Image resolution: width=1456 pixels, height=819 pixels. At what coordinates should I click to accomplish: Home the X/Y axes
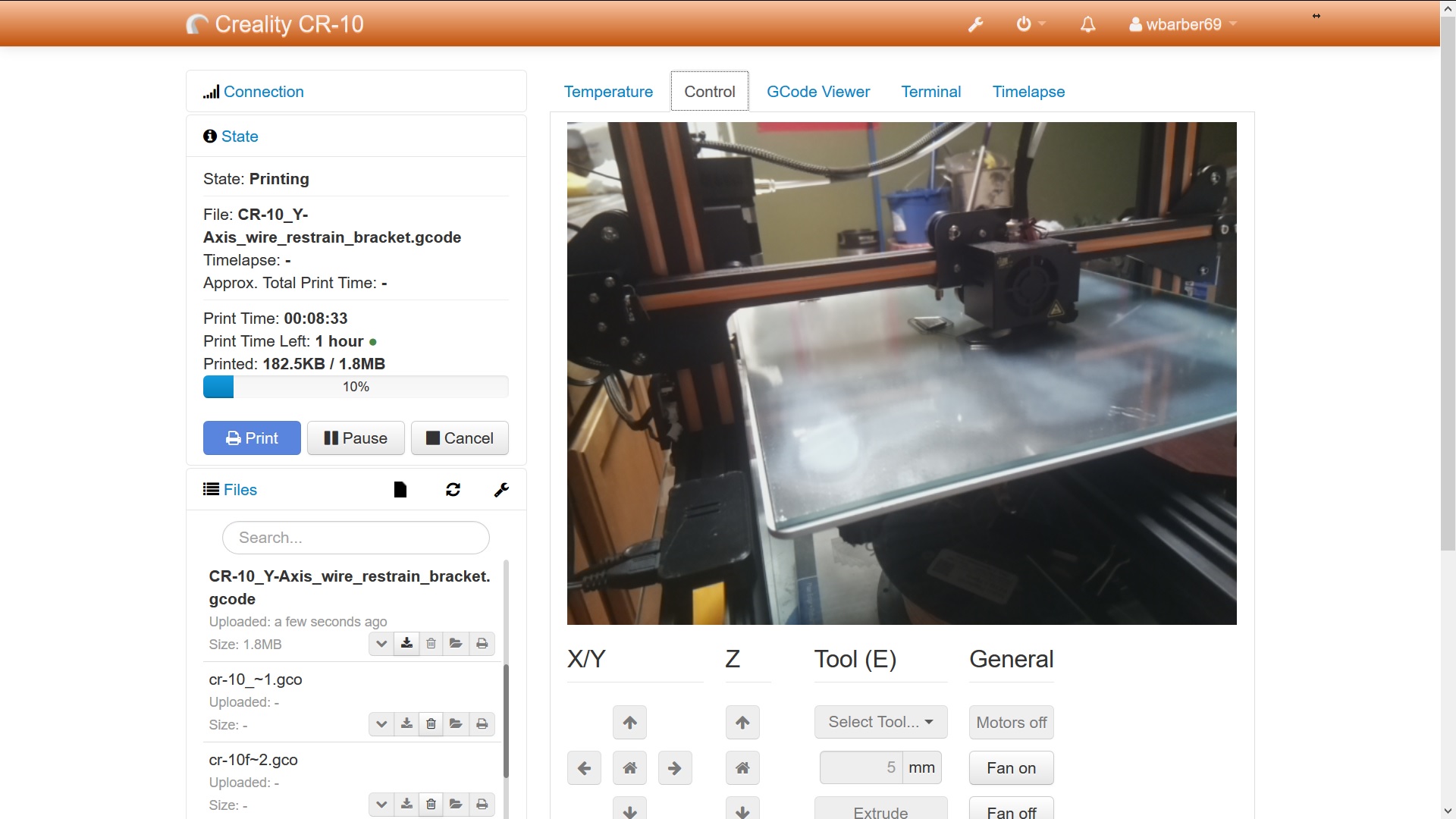pos(630,768)
